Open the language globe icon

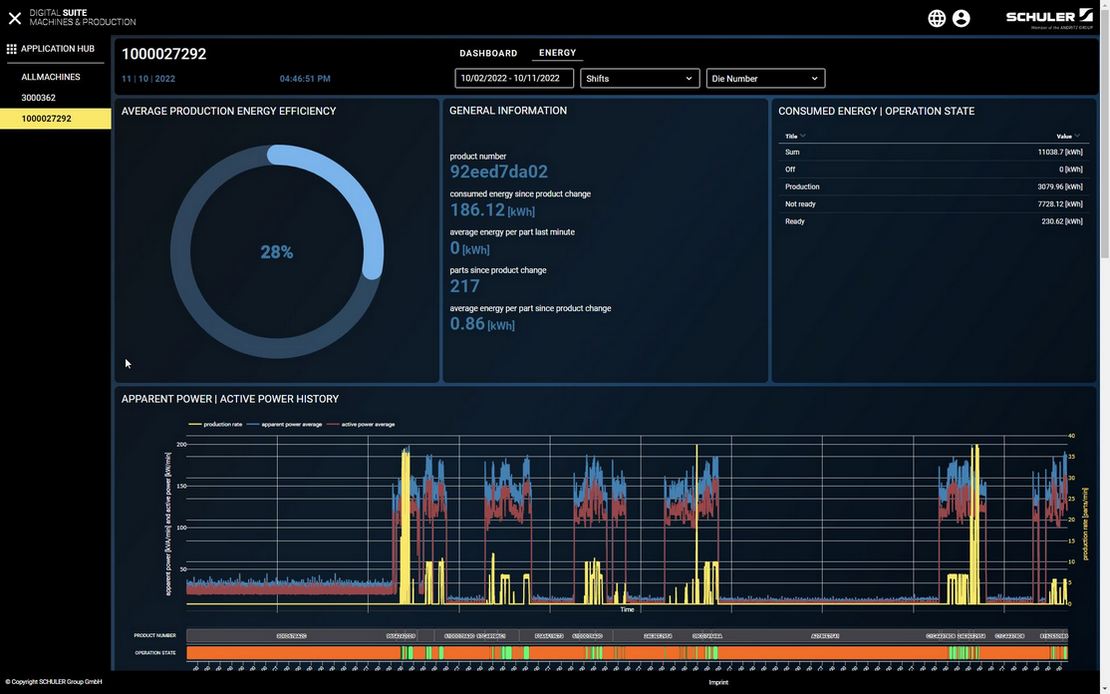937,18
